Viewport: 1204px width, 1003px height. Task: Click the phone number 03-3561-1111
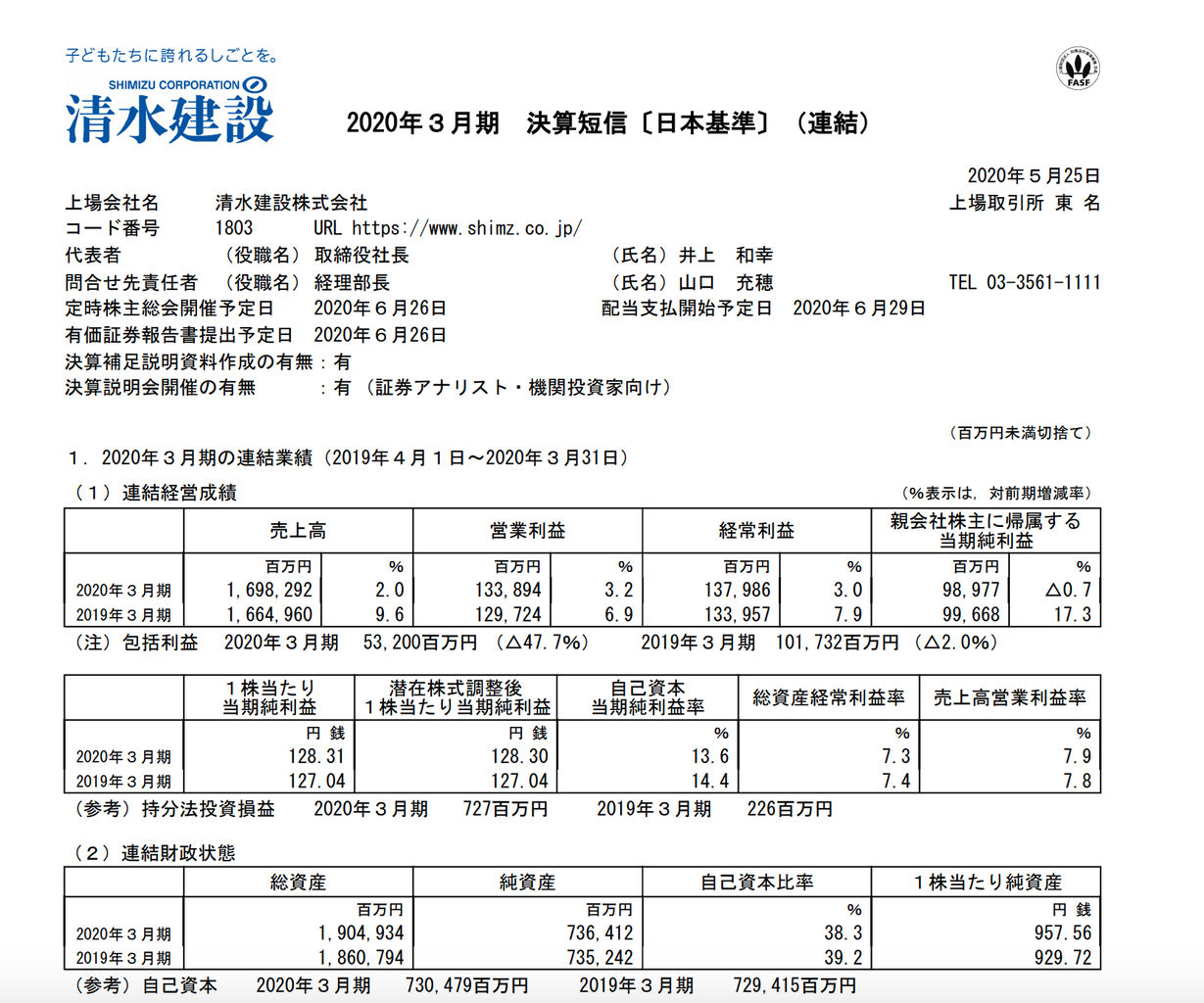pos(1043,282)
